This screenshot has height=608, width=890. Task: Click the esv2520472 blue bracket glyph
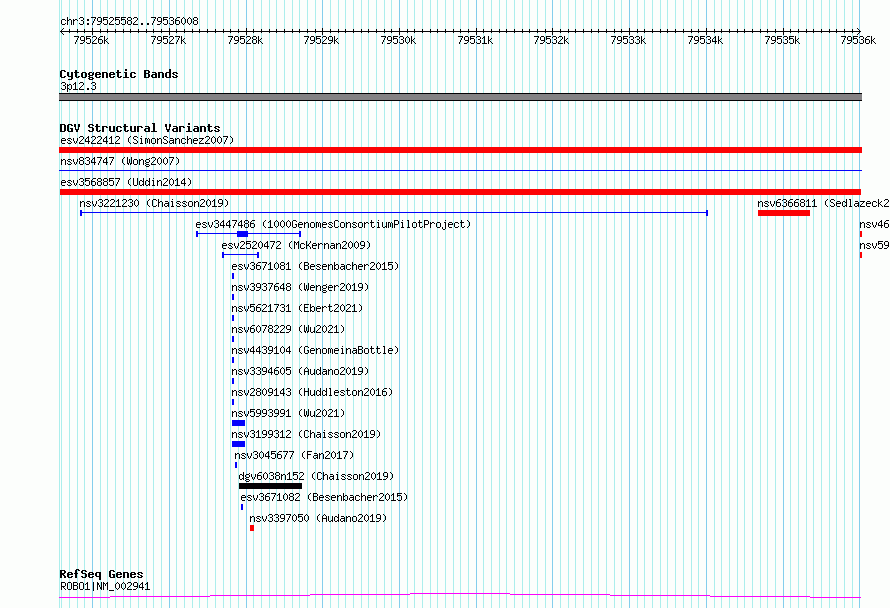coord(241,255)
